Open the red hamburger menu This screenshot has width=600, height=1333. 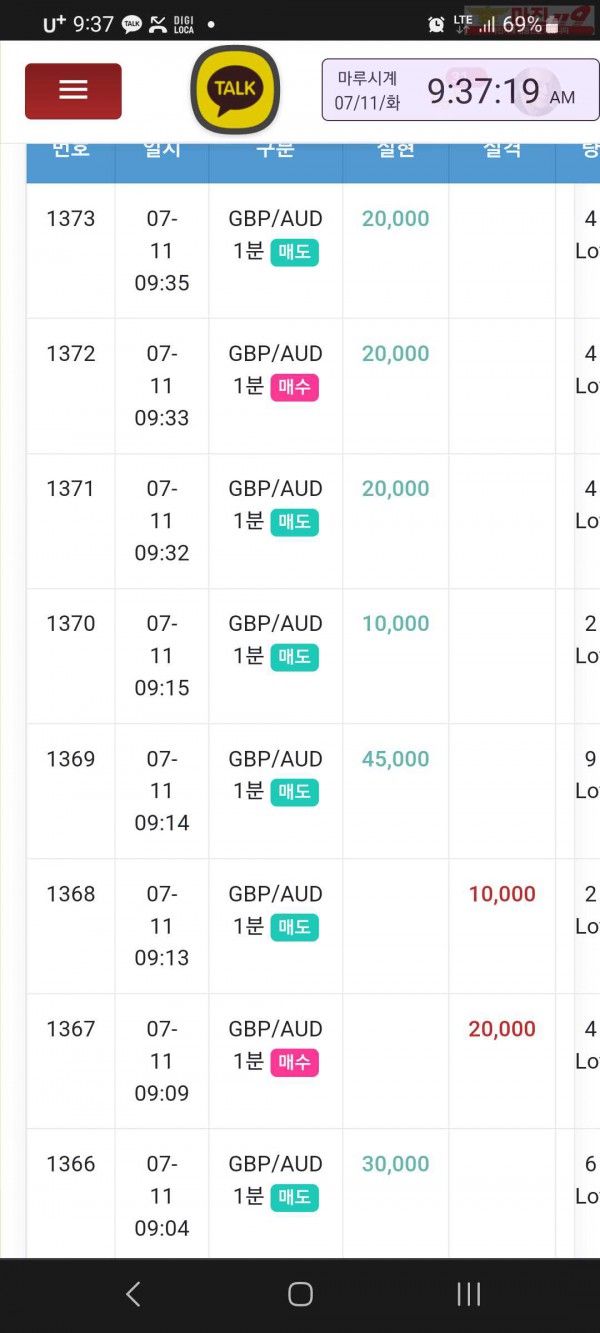pyautogui.click(x=73, y=91)
